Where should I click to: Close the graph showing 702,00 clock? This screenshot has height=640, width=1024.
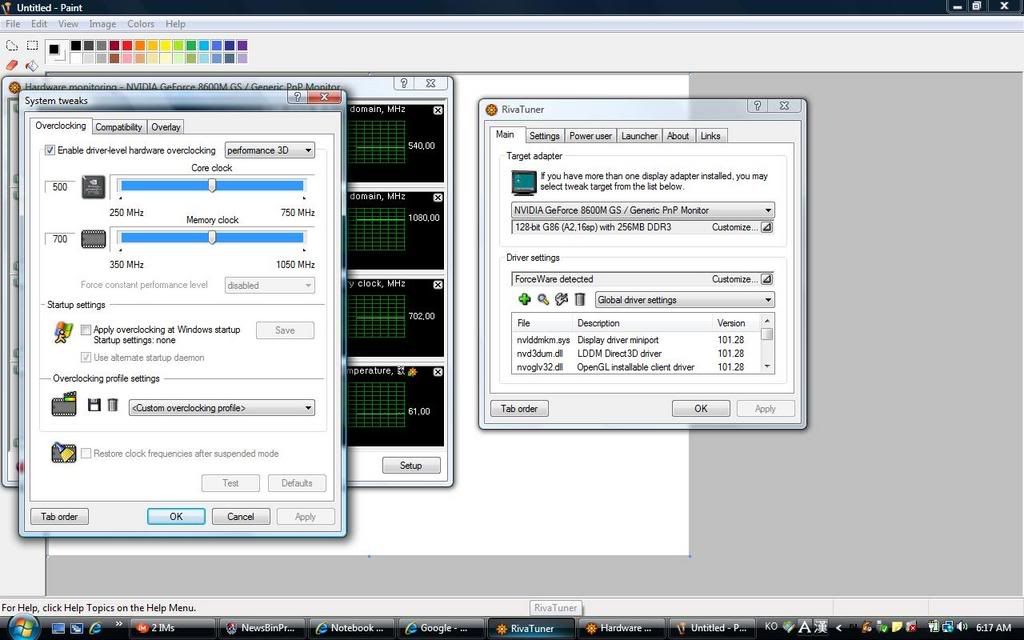(x=438, y=285)
